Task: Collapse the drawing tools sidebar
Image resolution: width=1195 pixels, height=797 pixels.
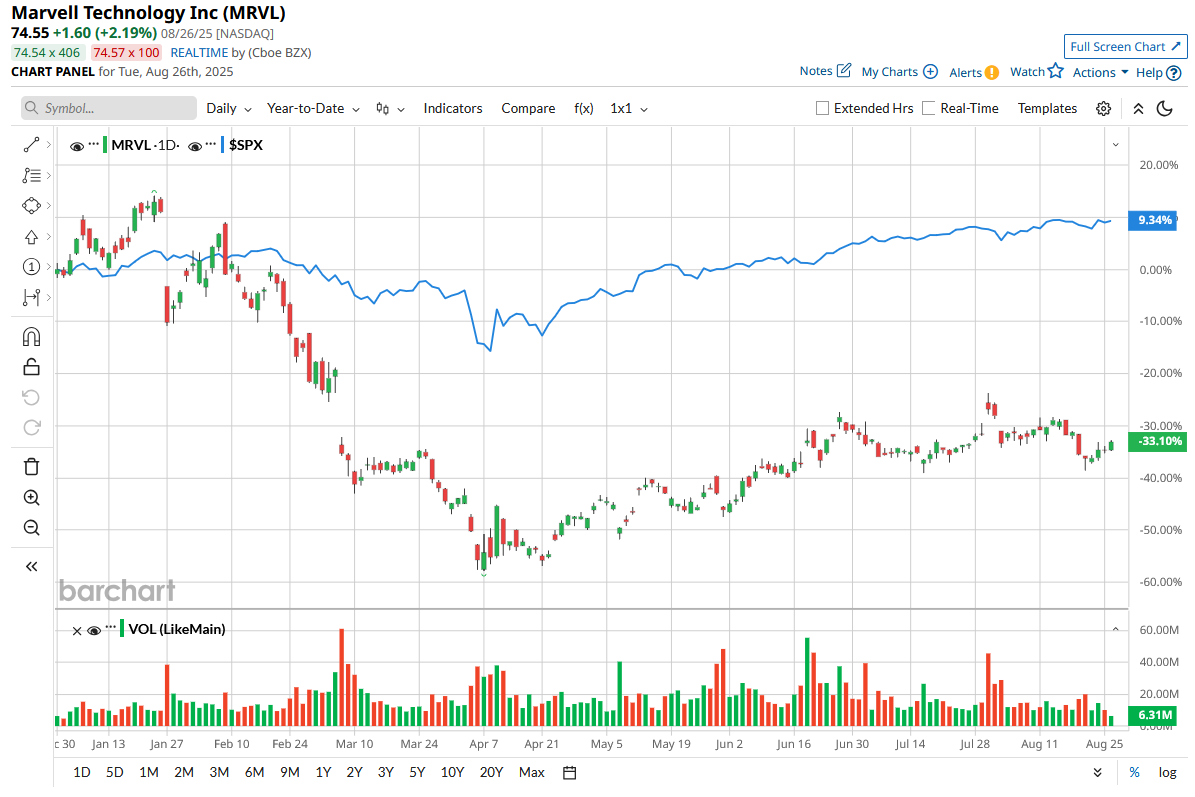Action: 31,566
